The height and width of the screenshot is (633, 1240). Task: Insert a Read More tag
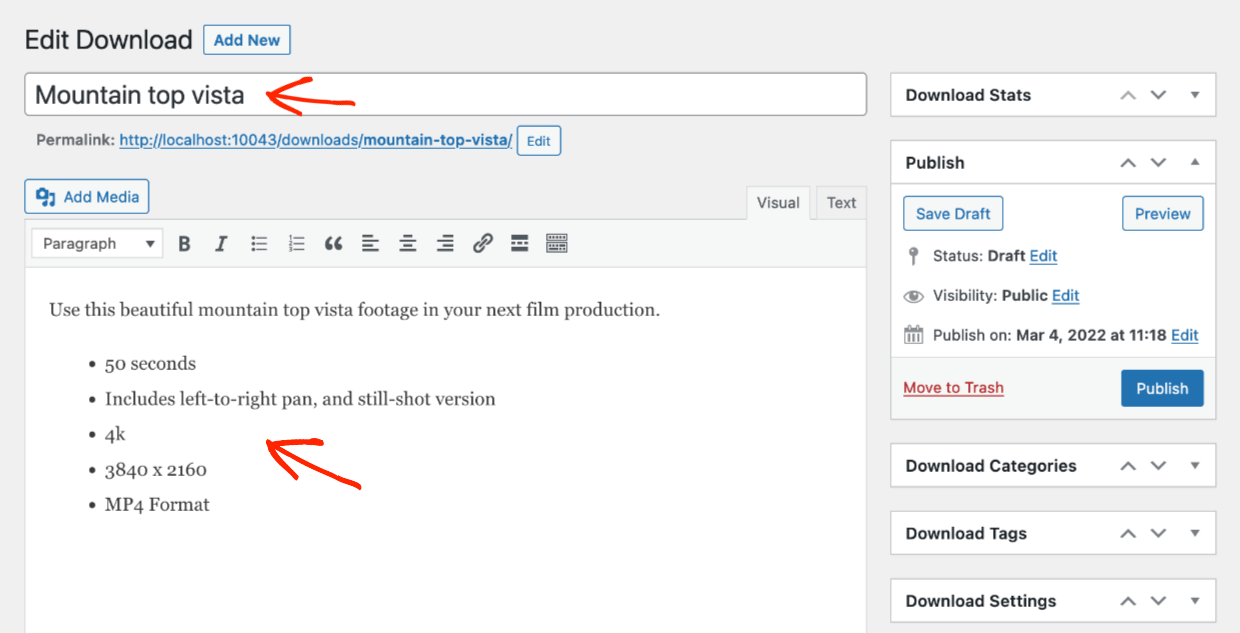pos(519,243)
